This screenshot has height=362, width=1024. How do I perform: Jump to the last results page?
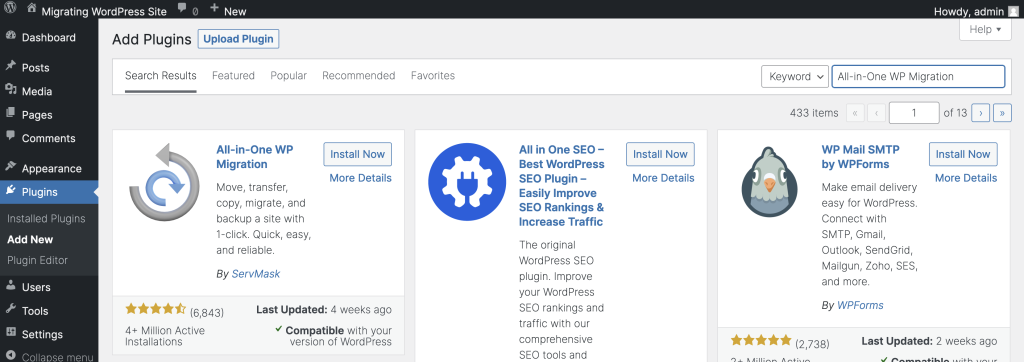1002,113
